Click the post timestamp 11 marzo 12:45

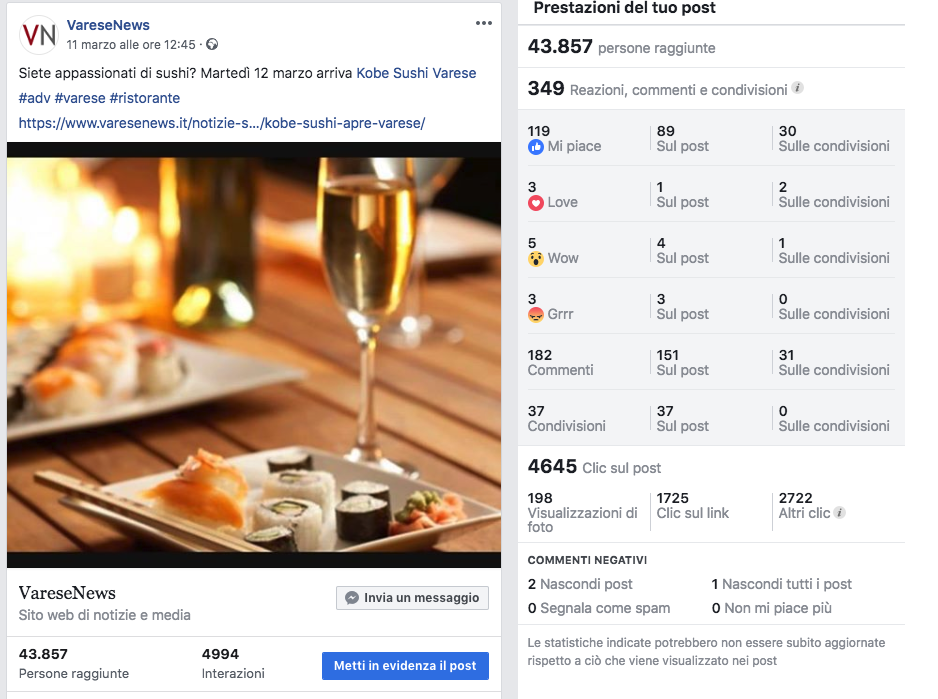point(131,45)
